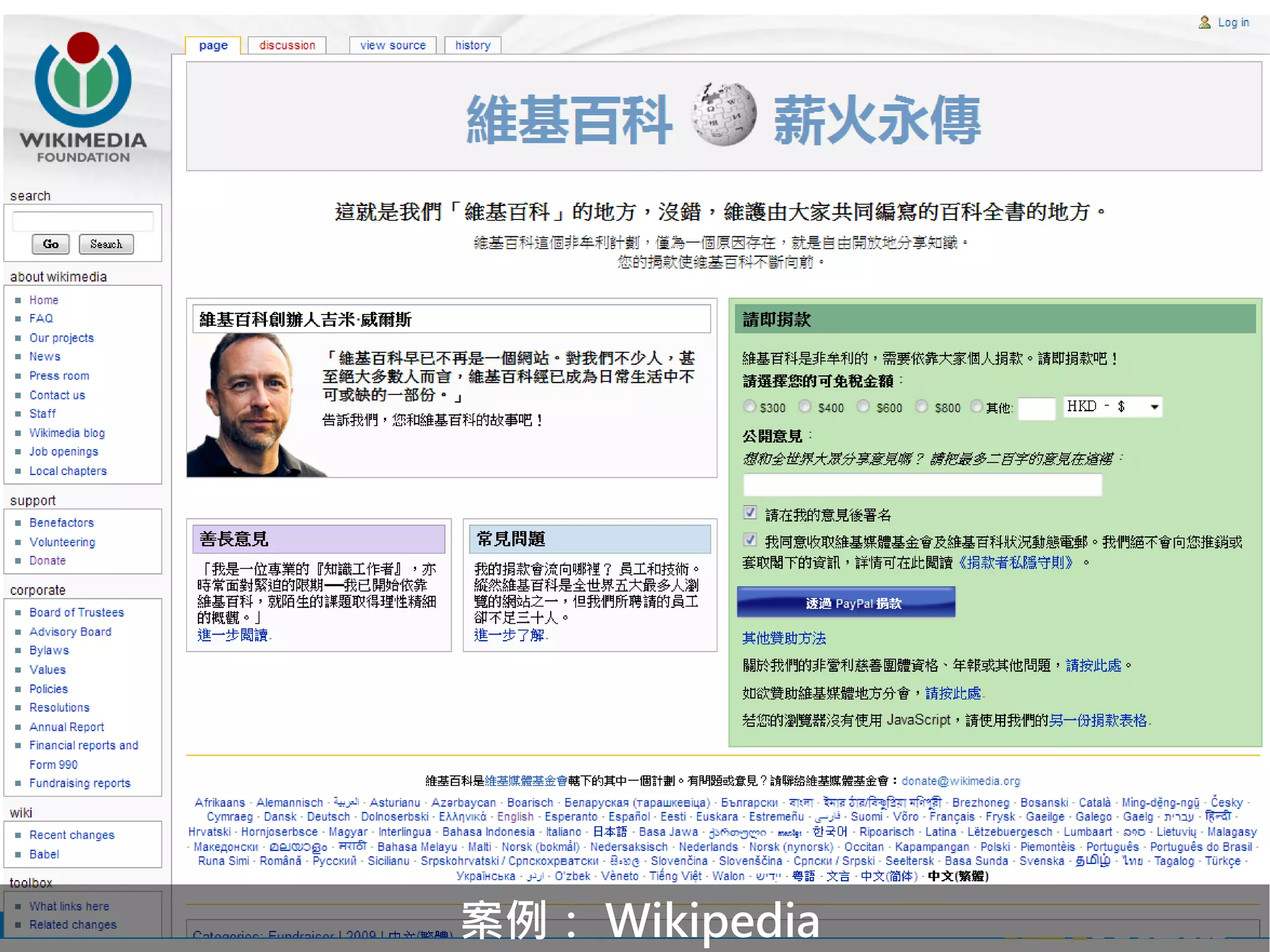Open the 捐款者私隱守則 link
Viewport: 1270px width, 952px height.
[x=1015, y=563]
